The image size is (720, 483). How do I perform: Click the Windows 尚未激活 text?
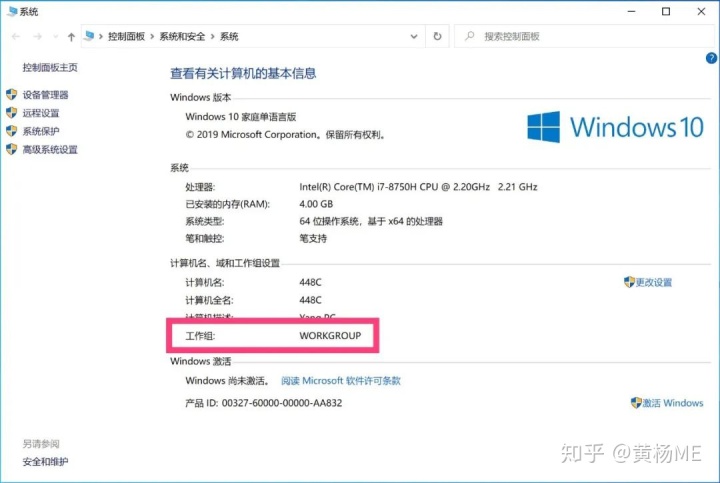(x=227, y=381)
